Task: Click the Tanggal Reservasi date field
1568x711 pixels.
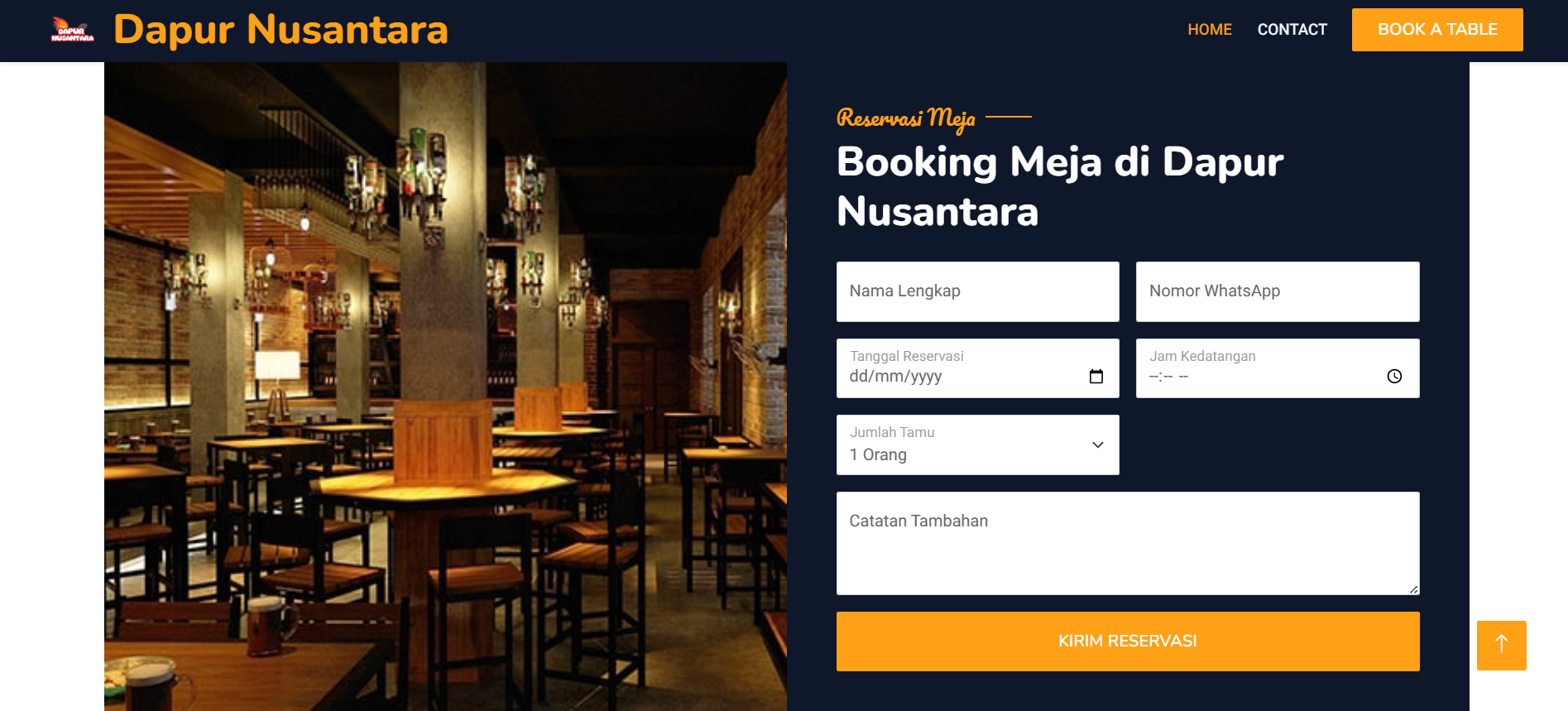Action: [978, 368]
